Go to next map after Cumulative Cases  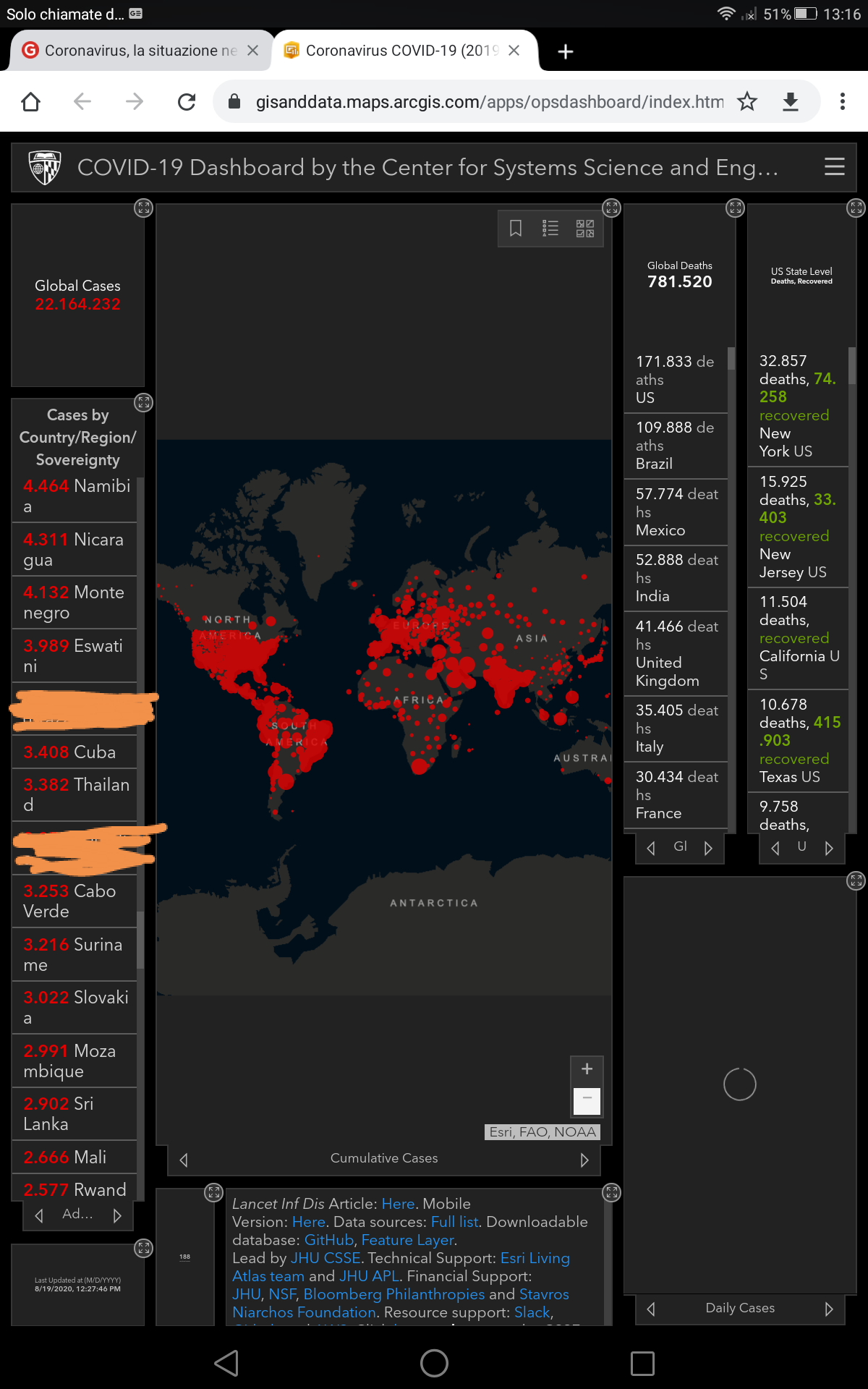(584, 1160)
